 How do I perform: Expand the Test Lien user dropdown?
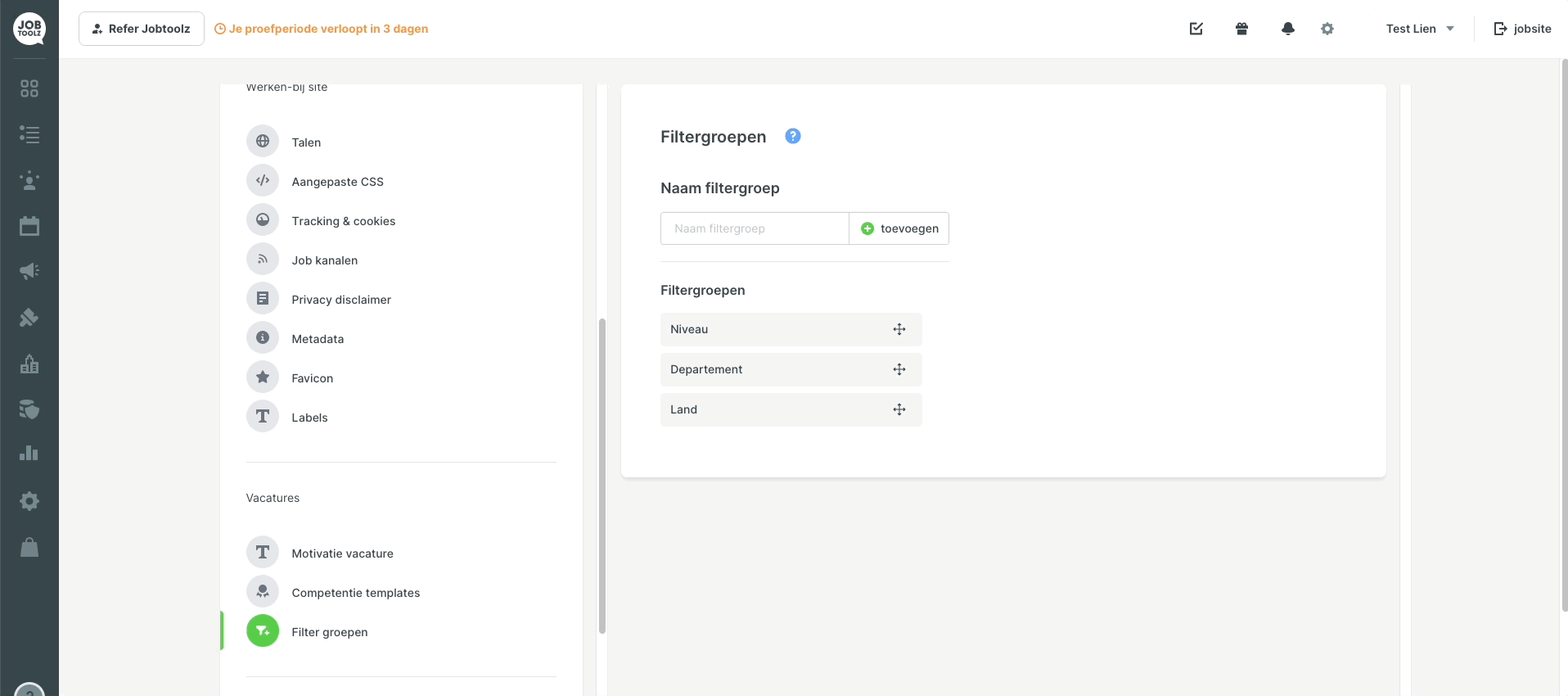pyautogui.click(x=1420, y=29)
